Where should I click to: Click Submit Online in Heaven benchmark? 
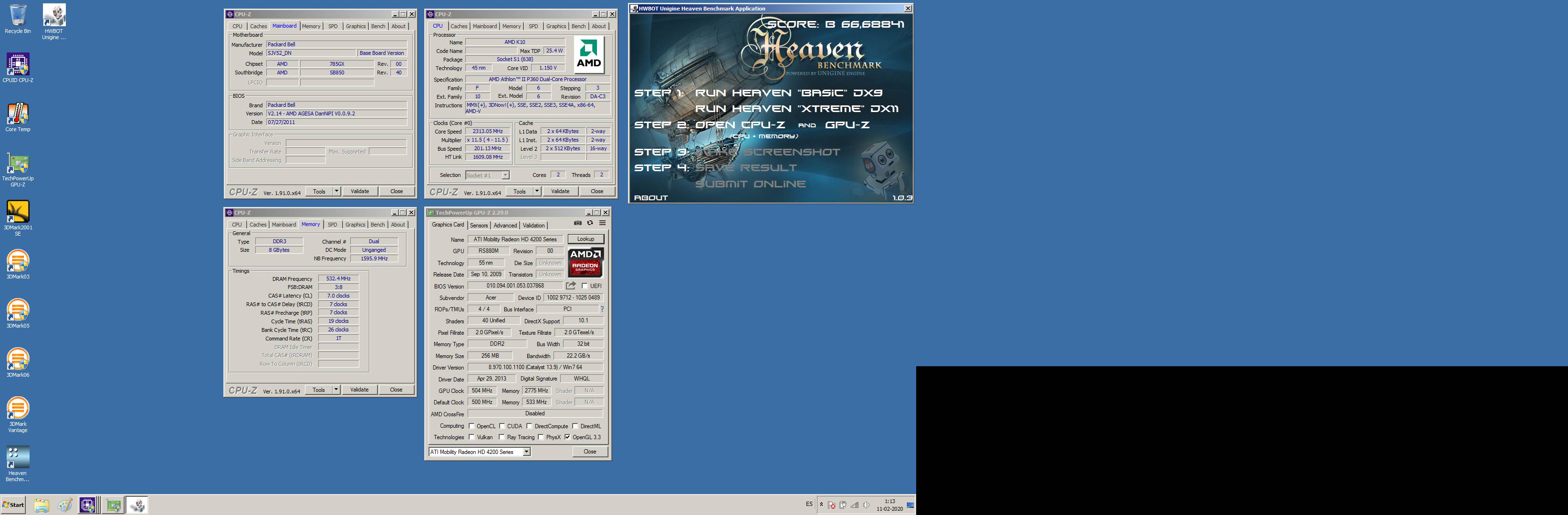[751, 184]
